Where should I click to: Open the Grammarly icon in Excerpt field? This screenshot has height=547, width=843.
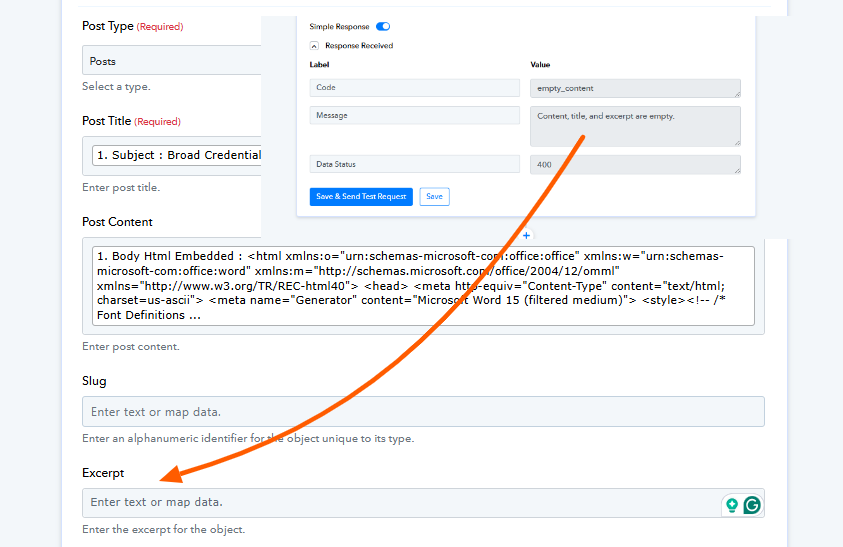click(x=752, y=505)
